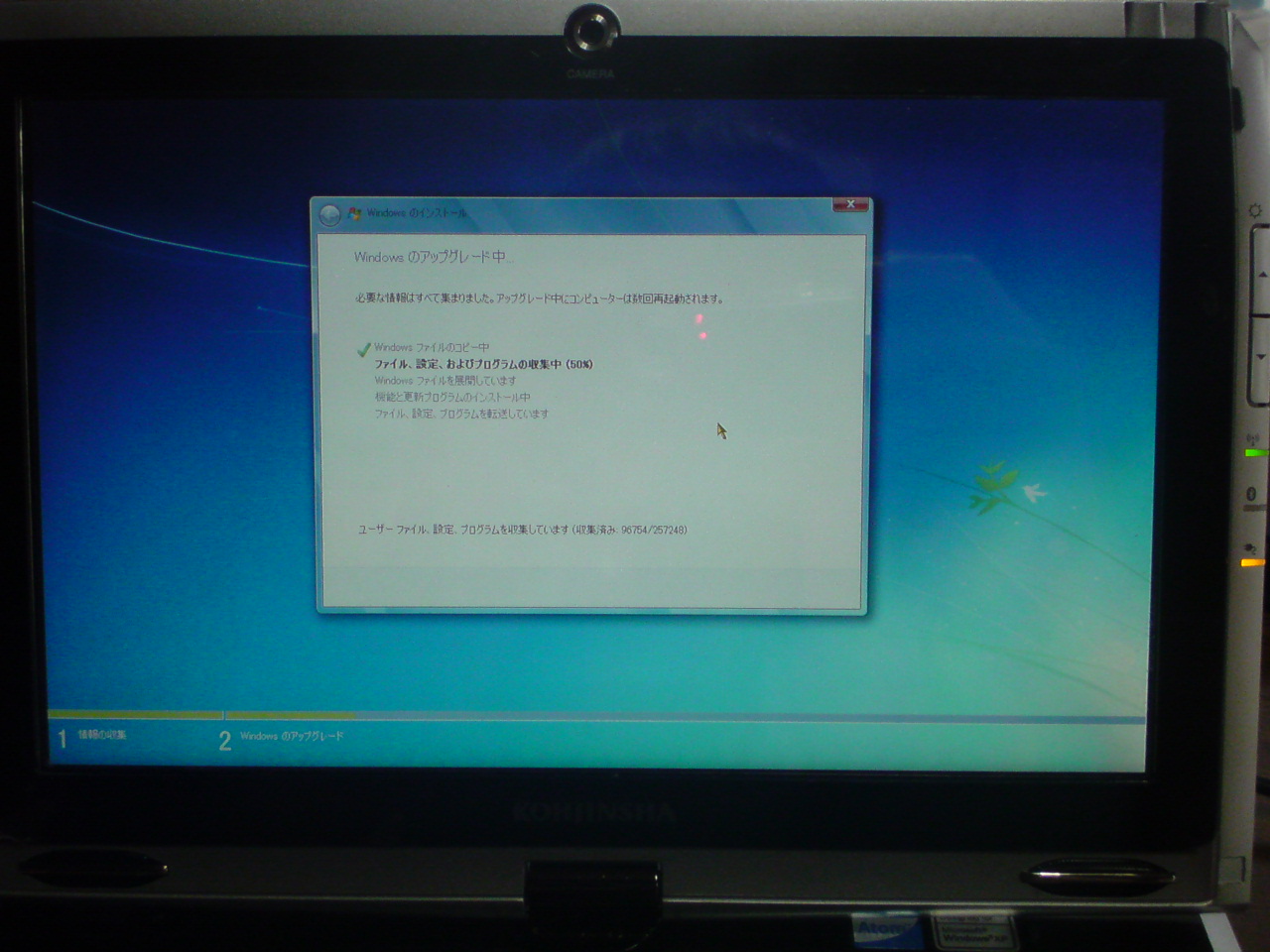The image size is (1270, 952).
Task: Close the Windows のインストール dialog
Action: 850,205
